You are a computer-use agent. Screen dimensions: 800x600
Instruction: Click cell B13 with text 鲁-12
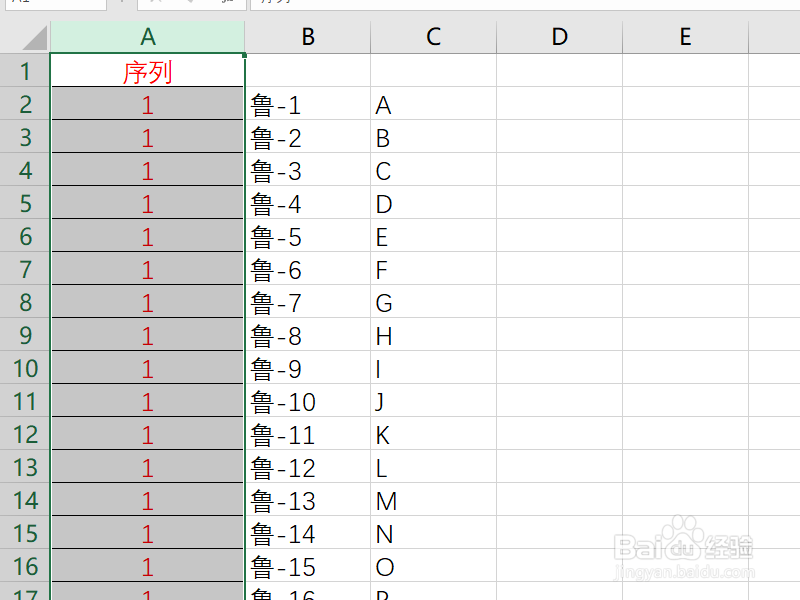(308, 466)
